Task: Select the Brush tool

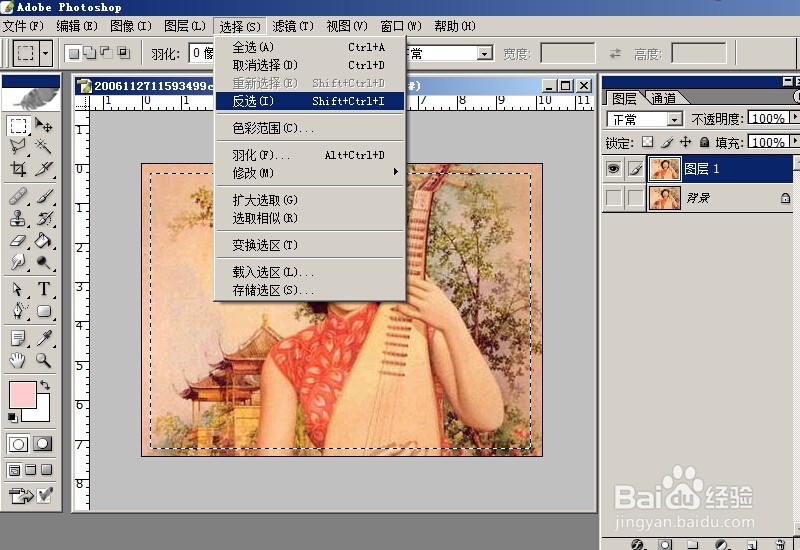Action: [44, 196]
